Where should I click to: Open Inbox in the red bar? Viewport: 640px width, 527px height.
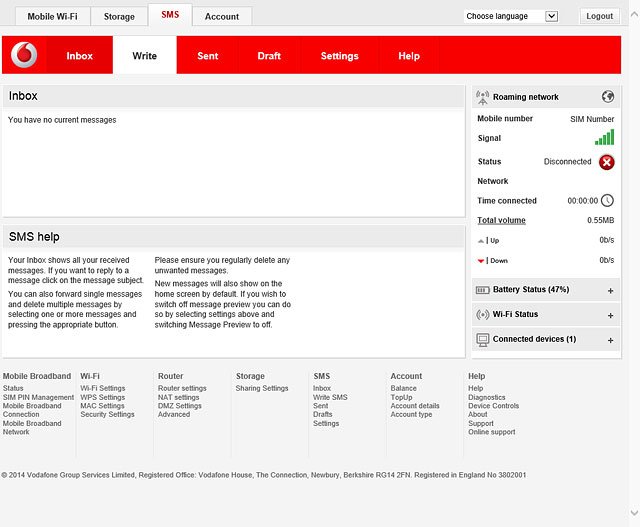point(80,56)
